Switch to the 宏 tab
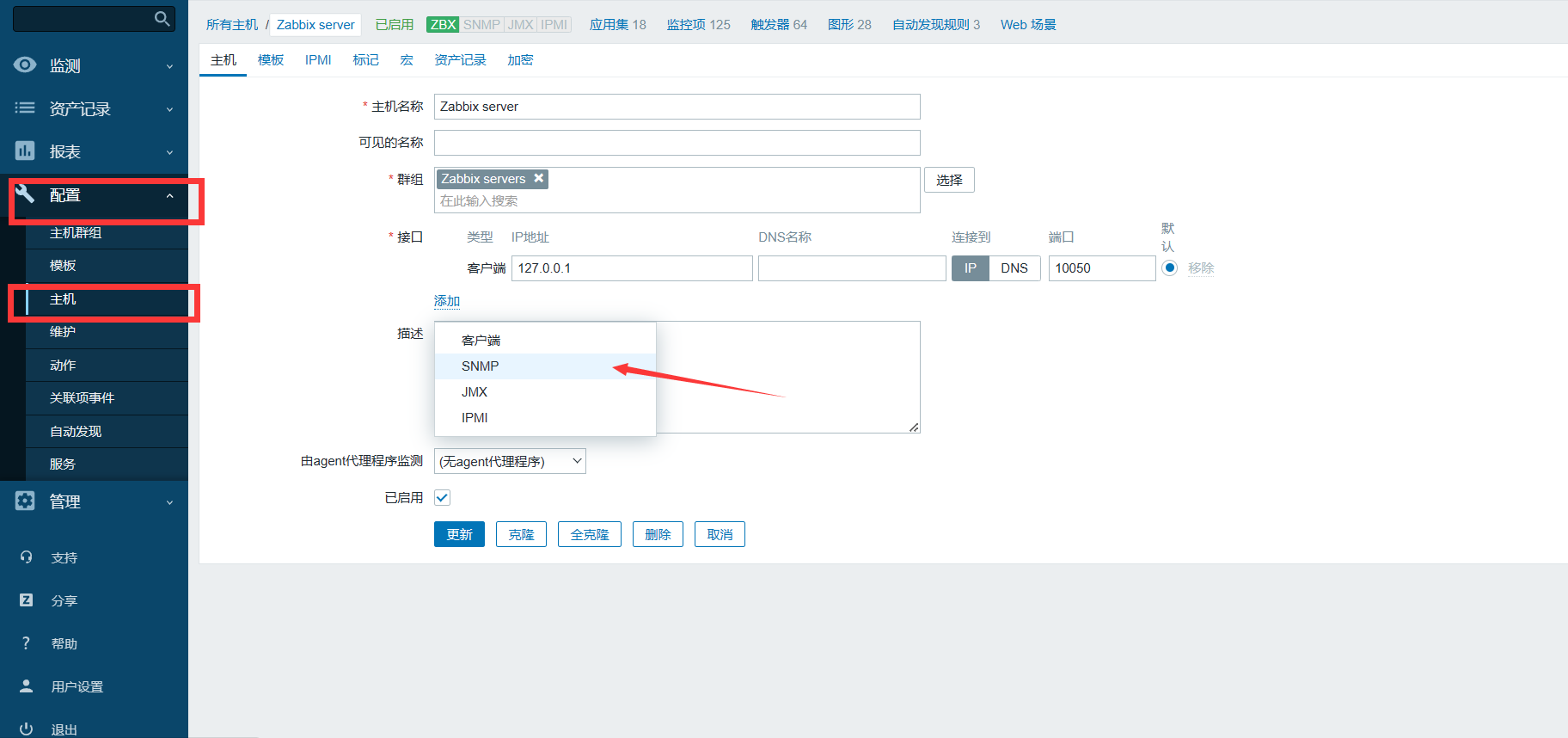 click(x=407, y=59)
